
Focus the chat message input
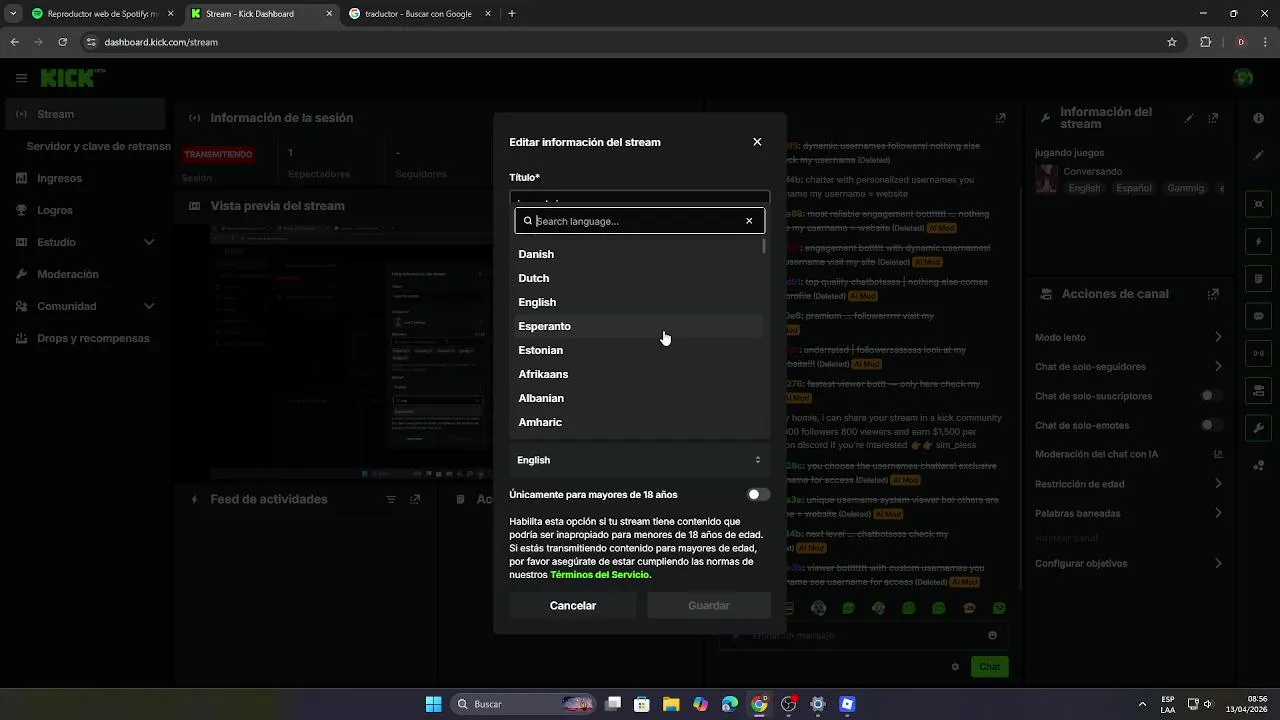[x=865, y=635]
